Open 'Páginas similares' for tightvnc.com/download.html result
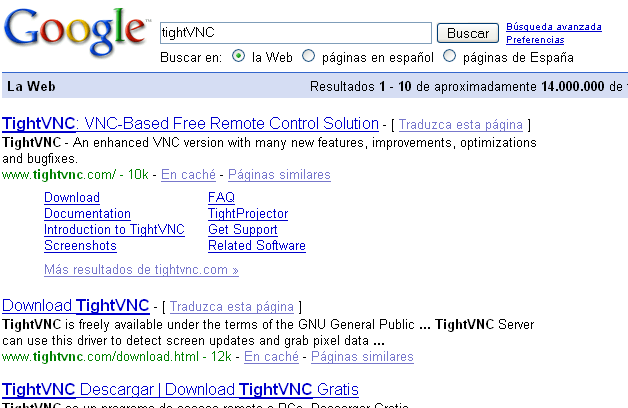Screen dimensions: 628x408 point(362,356)
